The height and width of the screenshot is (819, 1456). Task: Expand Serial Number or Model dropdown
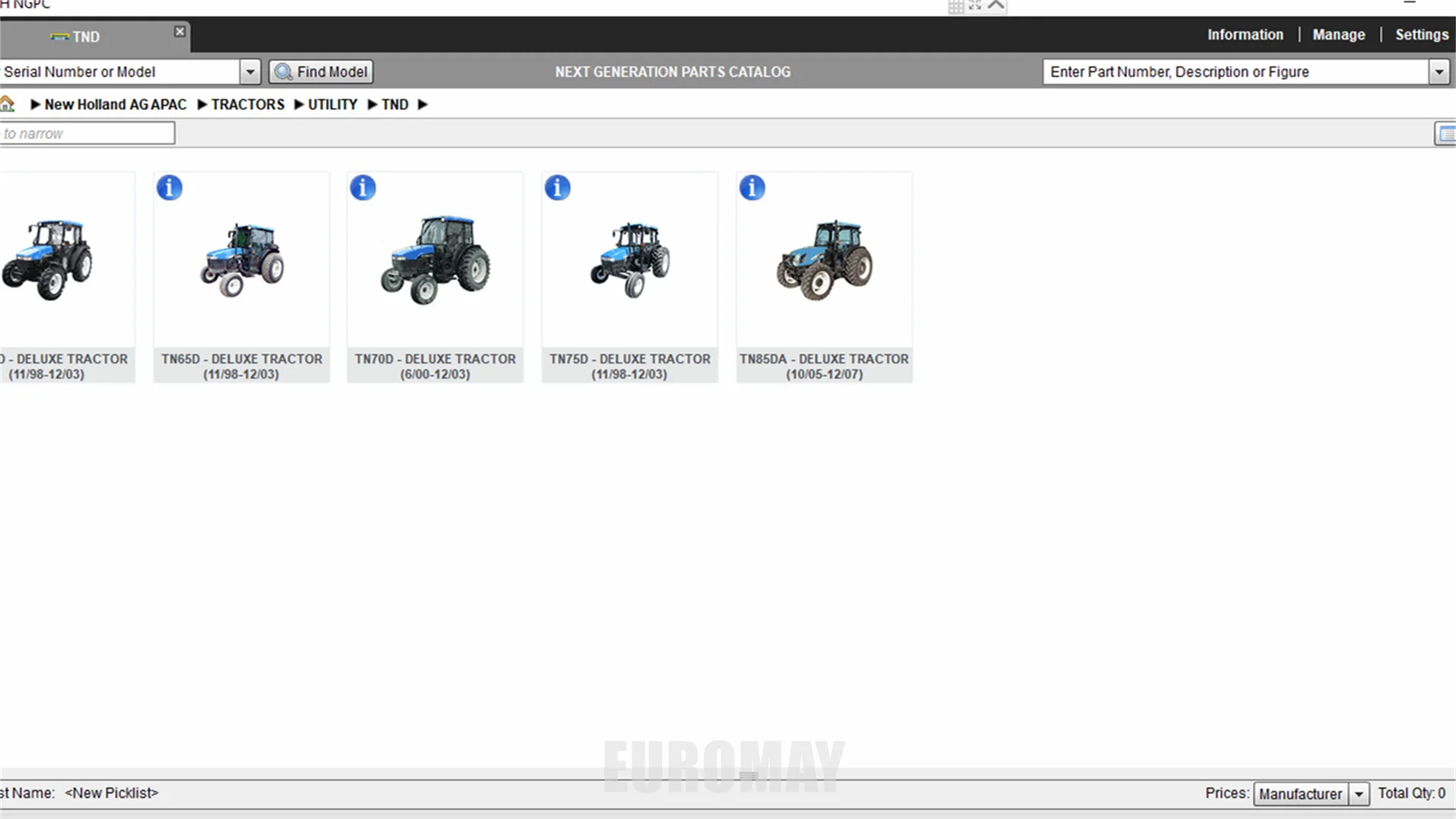point(250,72)
